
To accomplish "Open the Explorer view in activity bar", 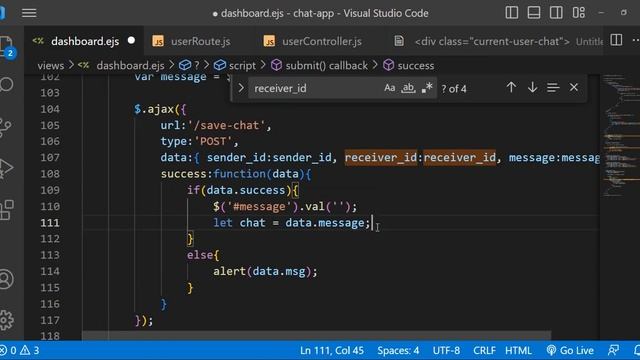I will [6, 47].
